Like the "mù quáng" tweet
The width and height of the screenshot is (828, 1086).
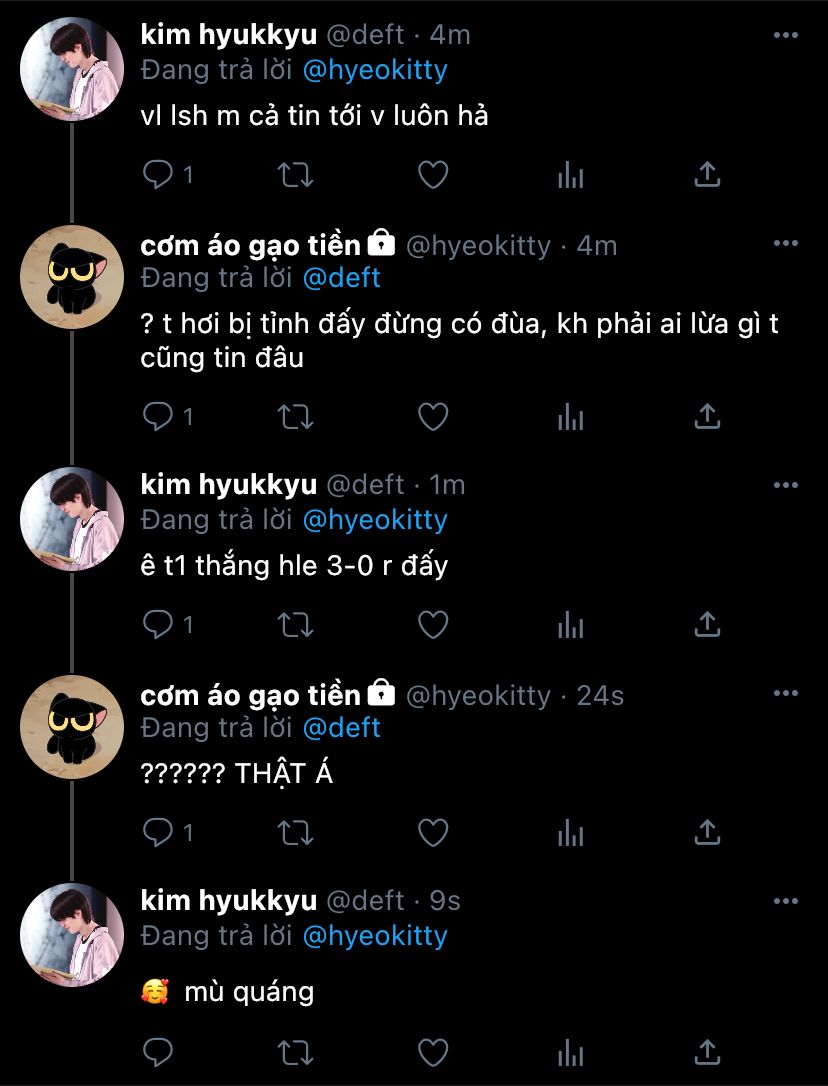click(x=432, y=1051)
